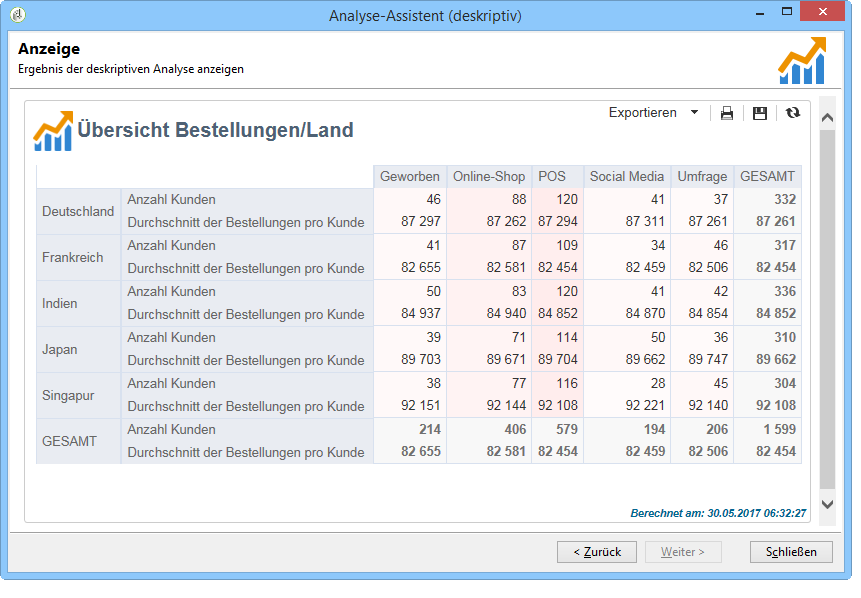Click Indien Geworben value 84 937

point(421,314)
